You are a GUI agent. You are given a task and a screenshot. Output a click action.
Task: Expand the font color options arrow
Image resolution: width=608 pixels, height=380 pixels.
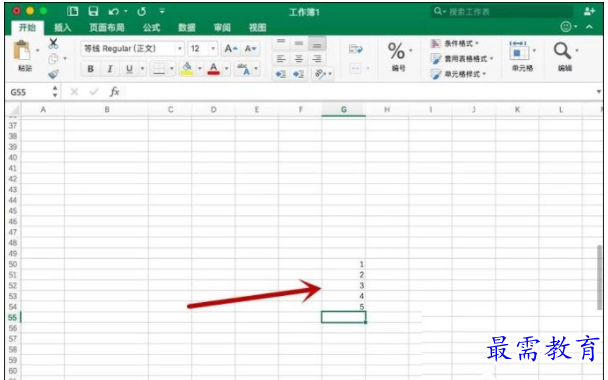click(226, 69)
